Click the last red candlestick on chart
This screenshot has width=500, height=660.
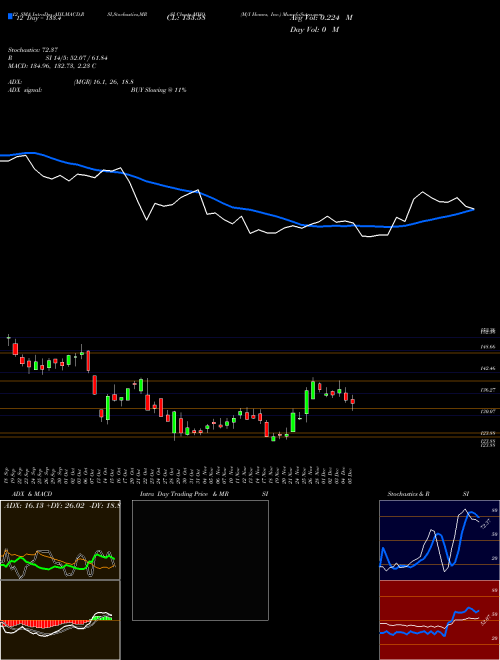353,402
